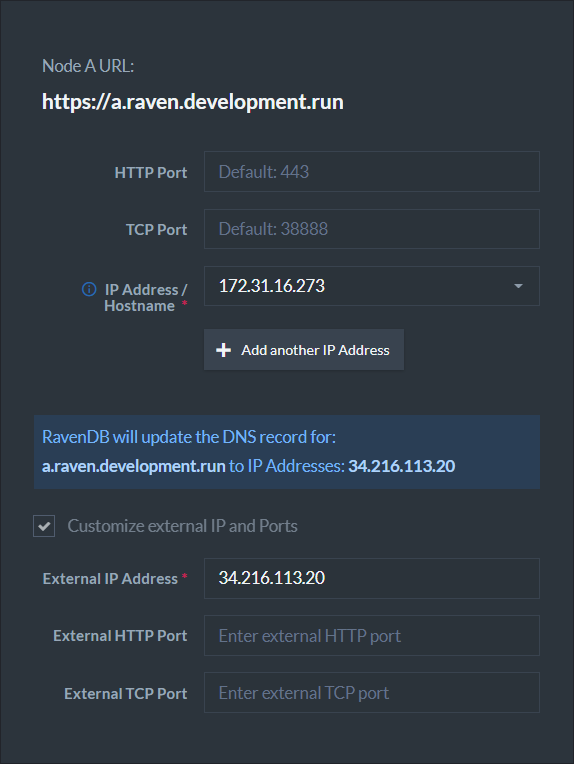
Task: Click a.raven.development.run in DNS notice
Action: [134, 466]
